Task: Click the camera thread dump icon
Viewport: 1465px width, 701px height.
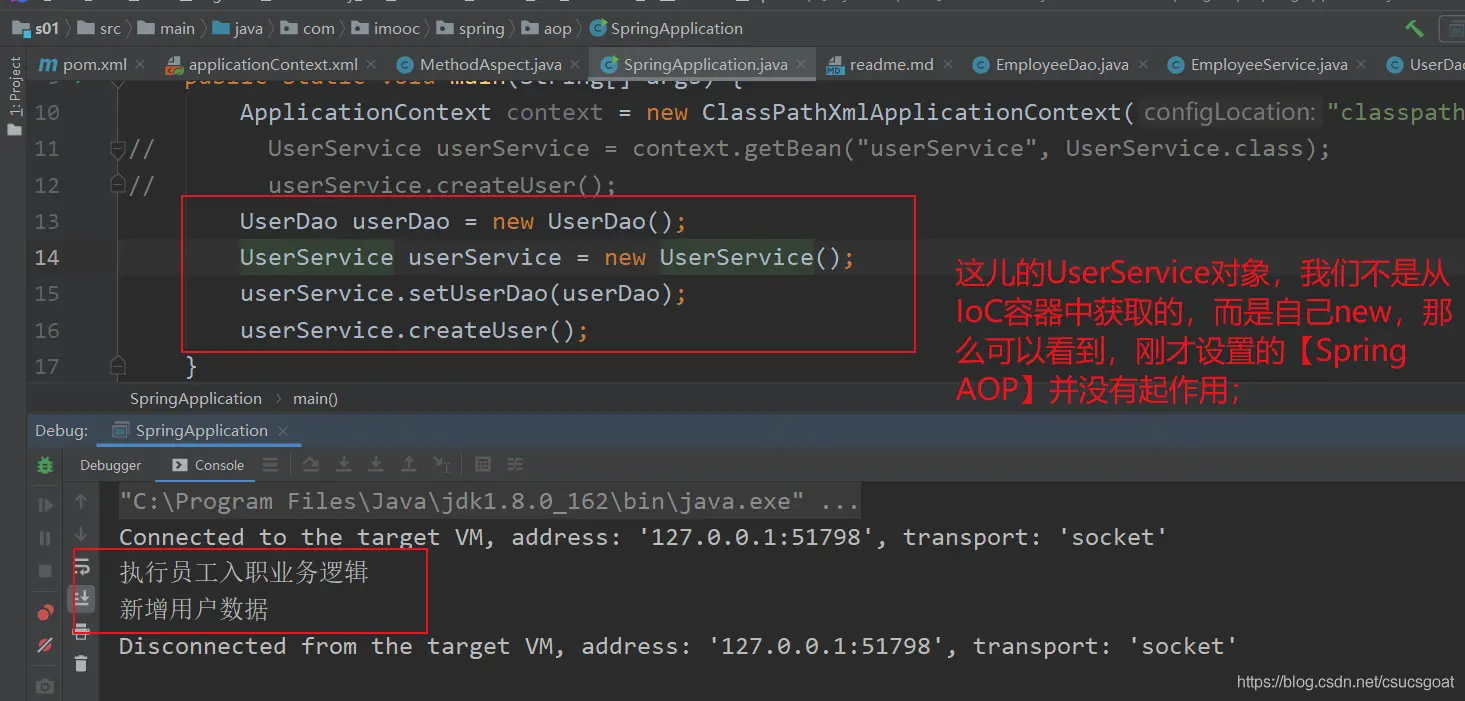Action: [x=45, y=686]
